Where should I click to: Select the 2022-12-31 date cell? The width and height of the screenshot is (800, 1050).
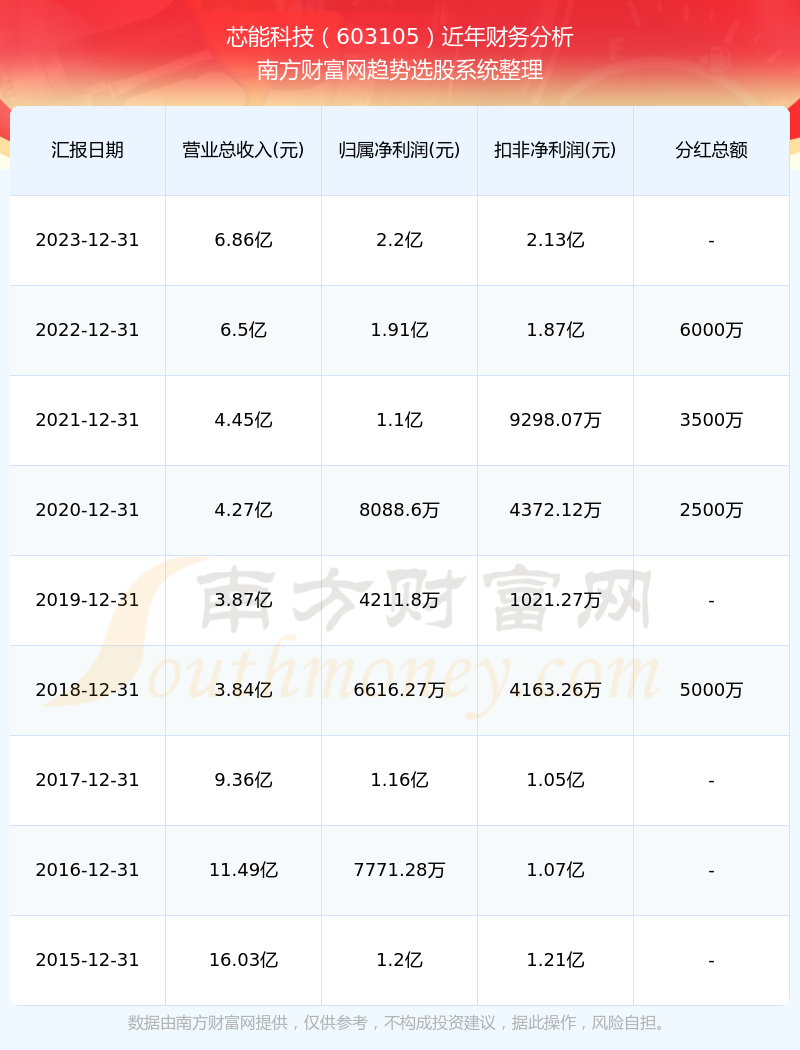87,330
